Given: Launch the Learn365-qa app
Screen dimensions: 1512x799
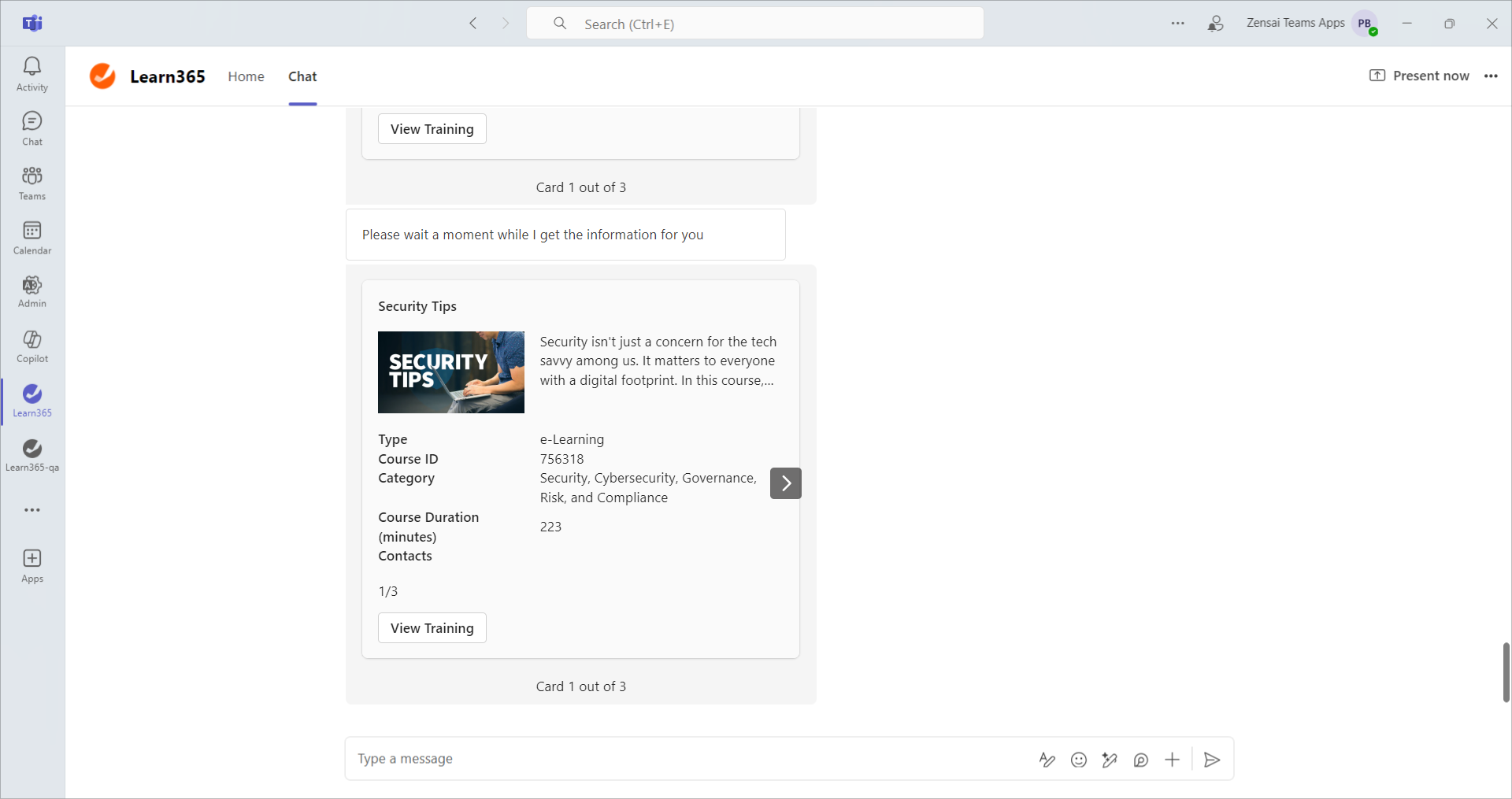Looking at the screenshot, I should pyautogui.click(x=32, y=455).
